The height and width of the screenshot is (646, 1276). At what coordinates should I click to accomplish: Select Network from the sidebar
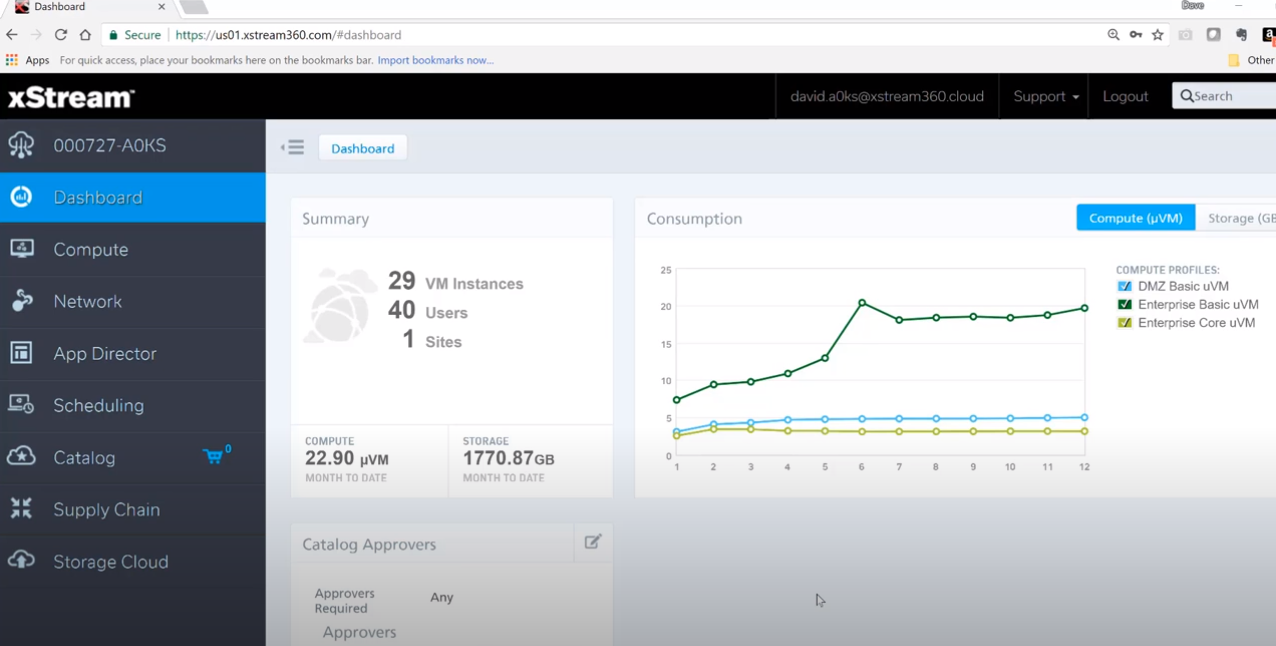pyautogui.click(x=87, y=301)
